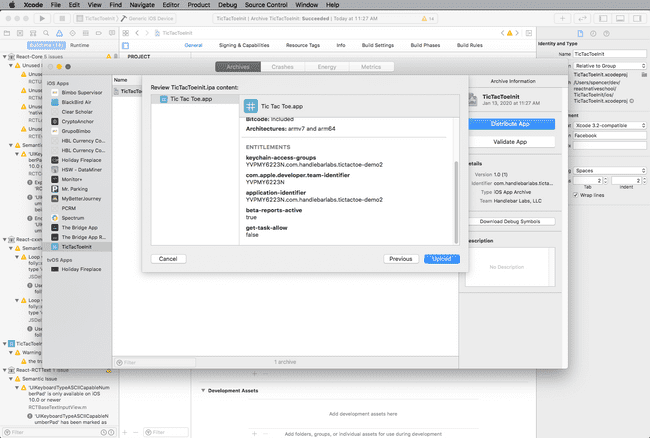This screenshot has width=650, height=438.
Task: Open the Test navigator diamond icon
Action: click(x=73, y=33)
